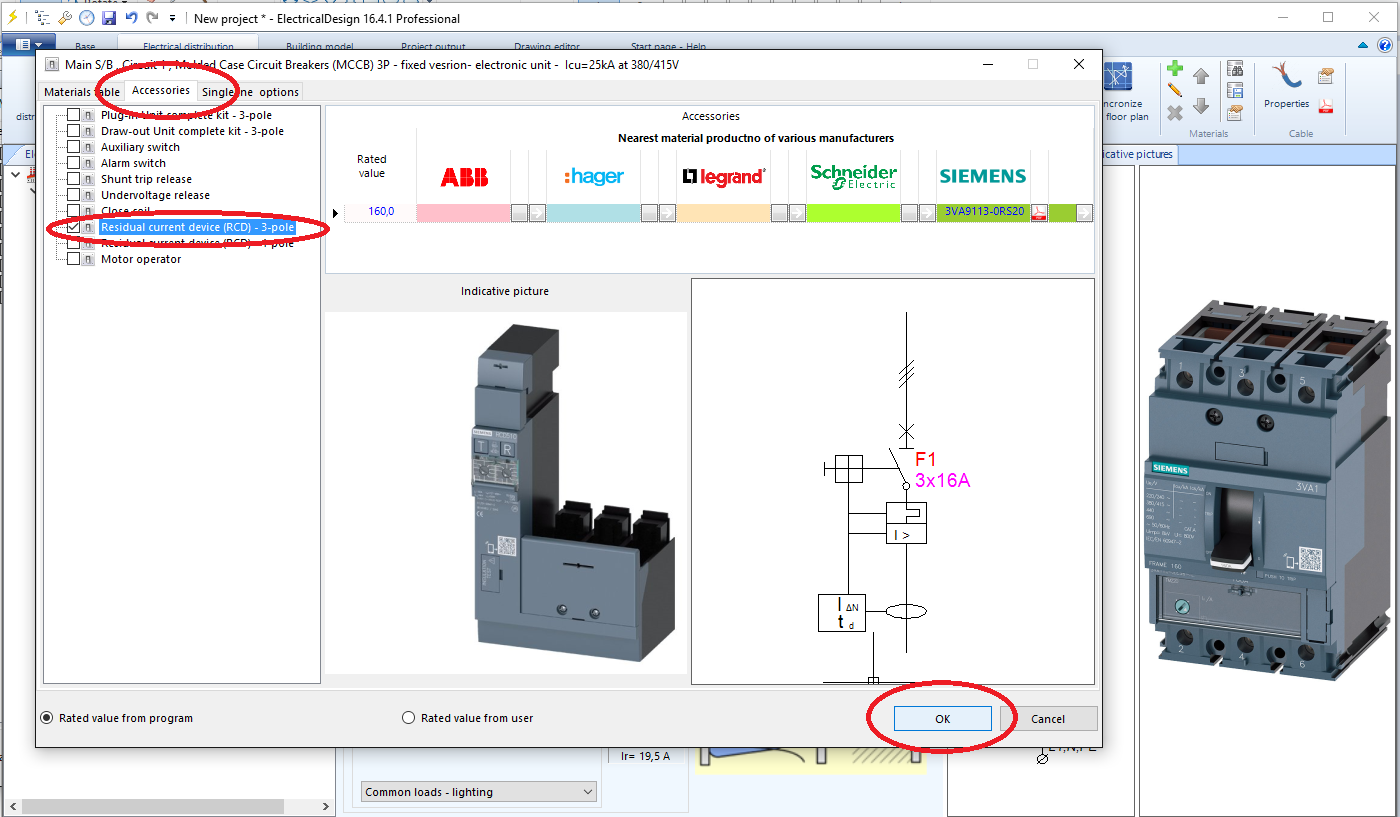Viewport: 1400px width, 817px height.
Task: Click the Siemens 3VA breaker indicative picture
Action: pyautogui.click(x=1265, y=490)
